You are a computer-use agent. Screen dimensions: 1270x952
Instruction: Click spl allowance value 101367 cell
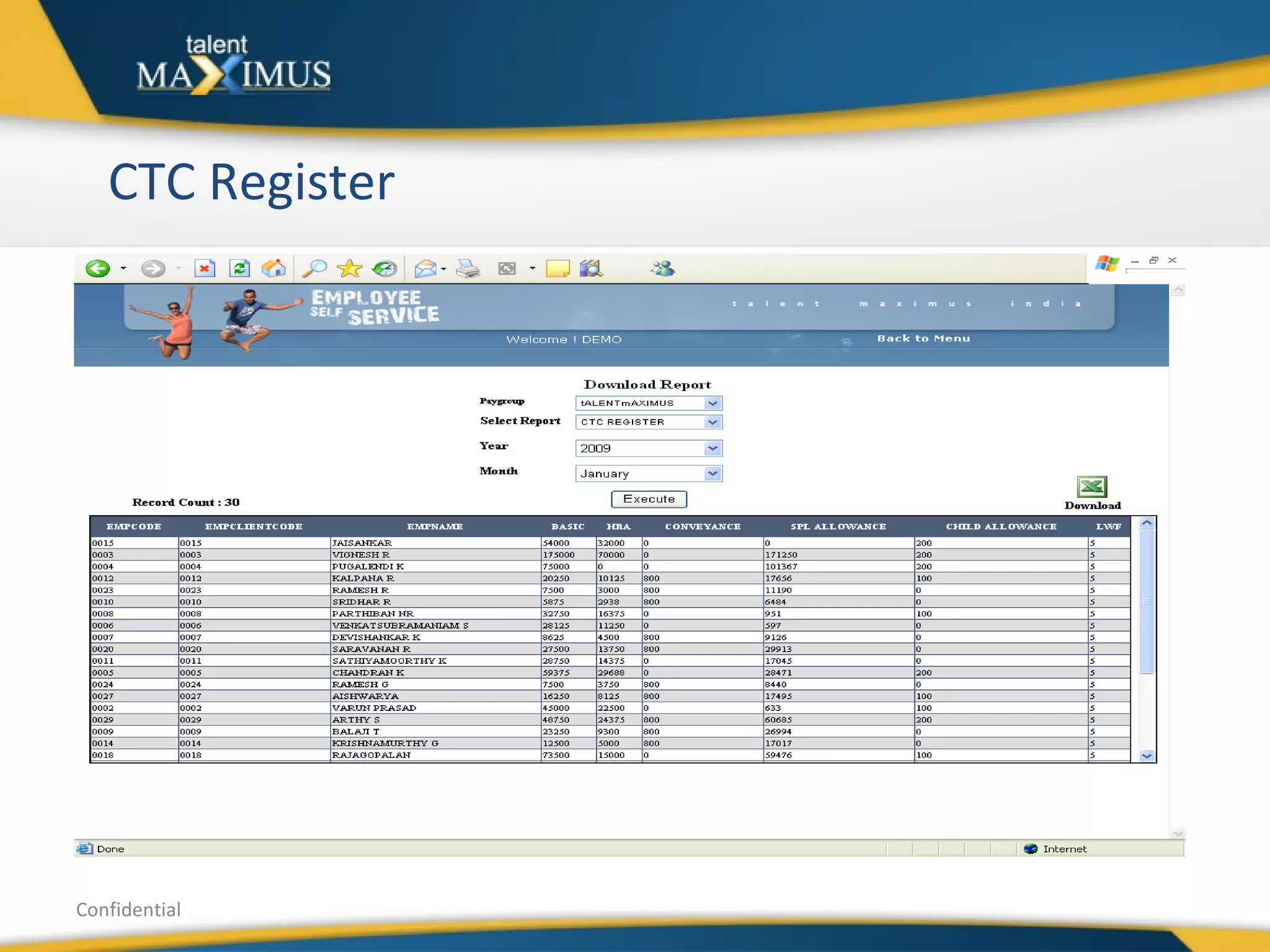[x=838, y=566]
